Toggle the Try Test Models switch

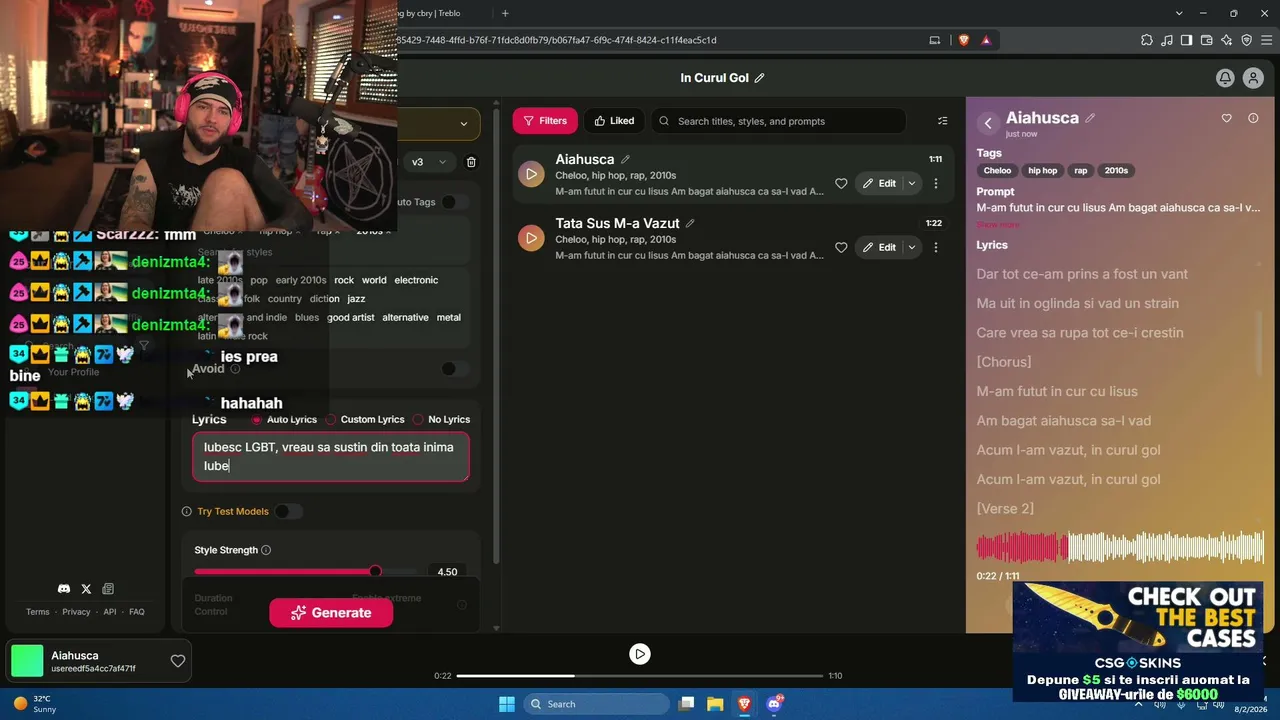288,511
